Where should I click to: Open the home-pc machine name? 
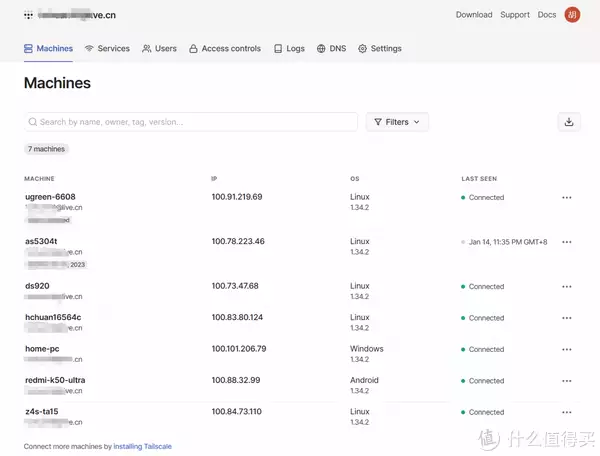[x=42, y=349]
